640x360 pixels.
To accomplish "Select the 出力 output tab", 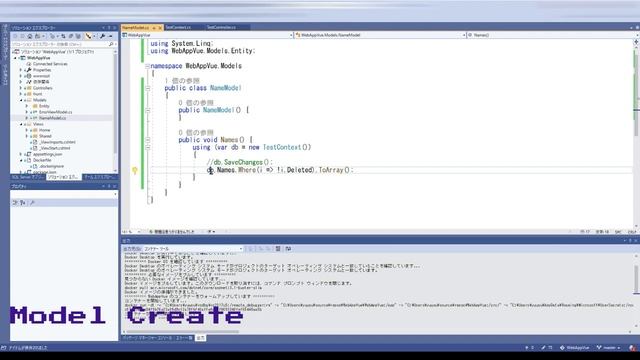I will (200, 338).
